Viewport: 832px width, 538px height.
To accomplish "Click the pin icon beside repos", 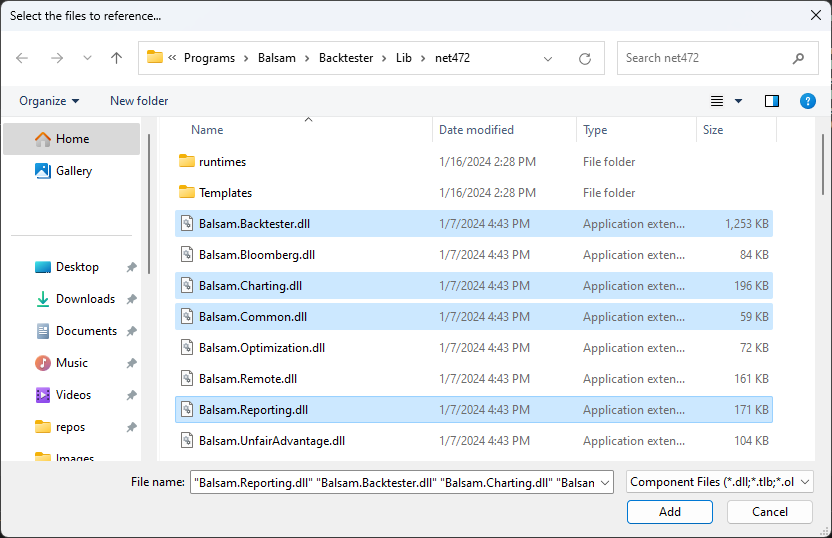I will point(131,427).
